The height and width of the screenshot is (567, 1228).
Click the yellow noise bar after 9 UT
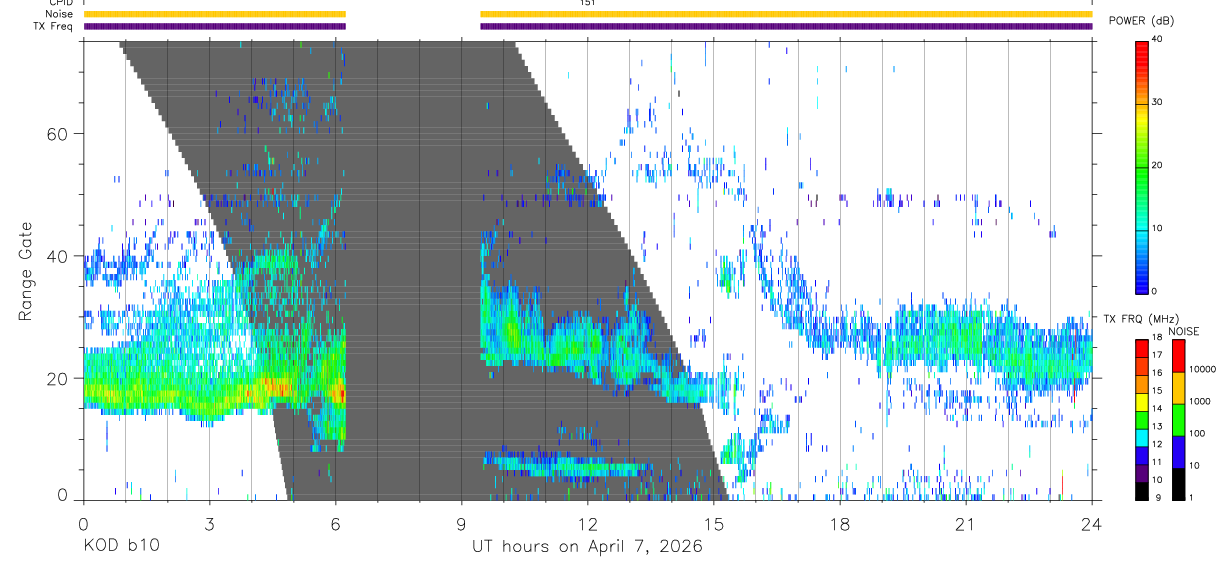pos(786,14)
